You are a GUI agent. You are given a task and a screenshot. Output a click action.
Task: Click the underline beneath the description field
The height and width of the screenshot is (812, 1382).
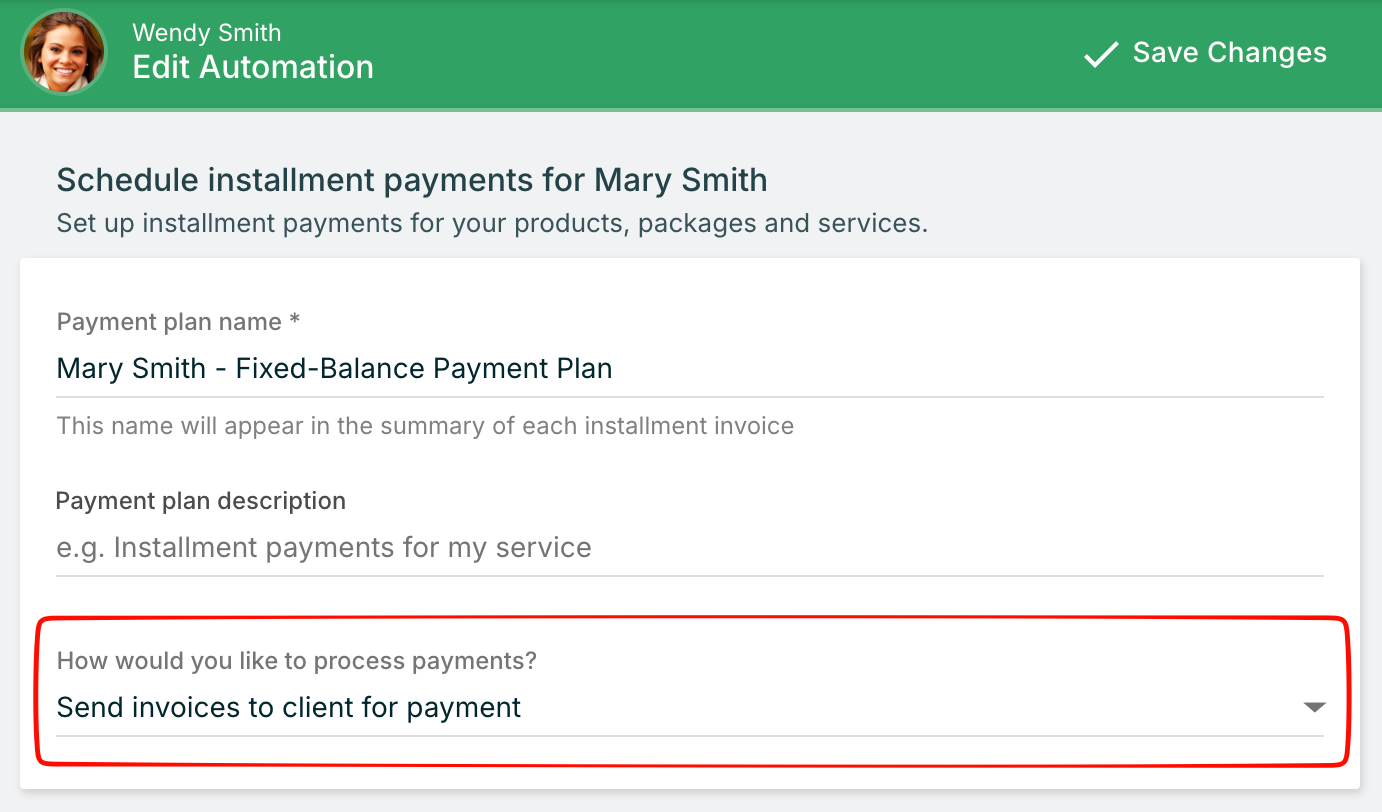pyautogui.click(x=690, y=576)
